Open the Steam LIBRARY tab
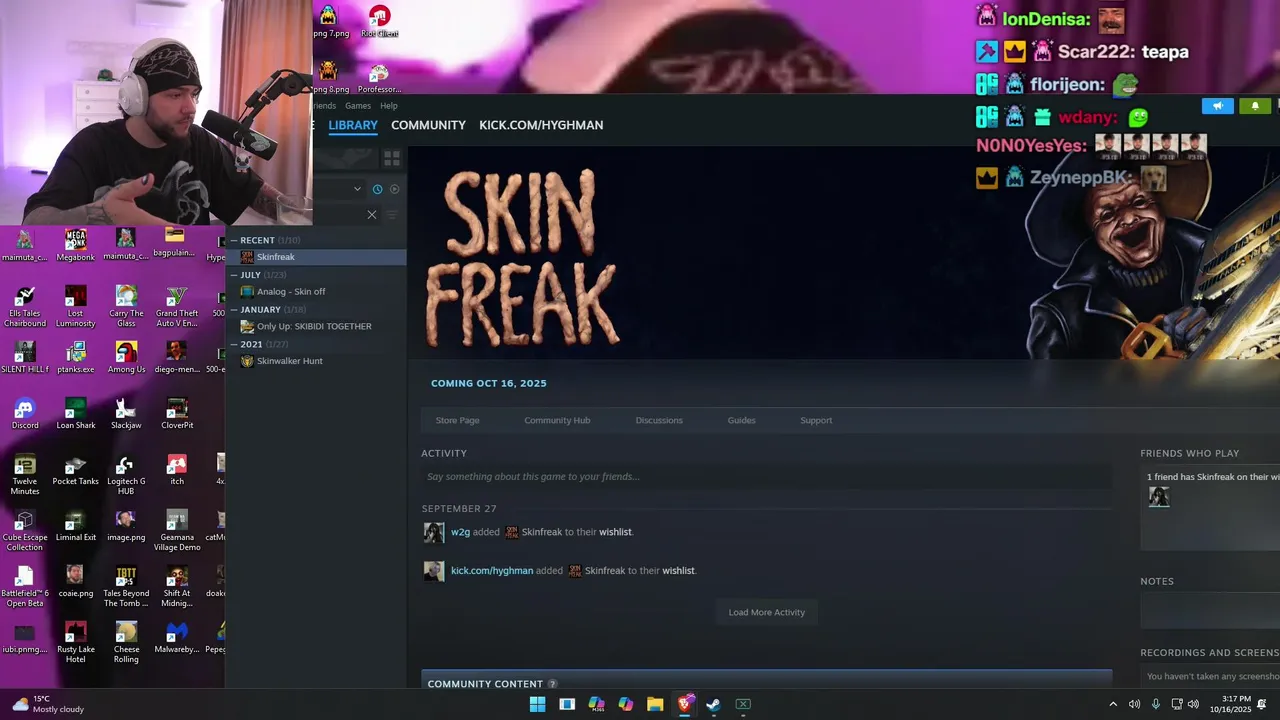 click(x=353, y=125)
